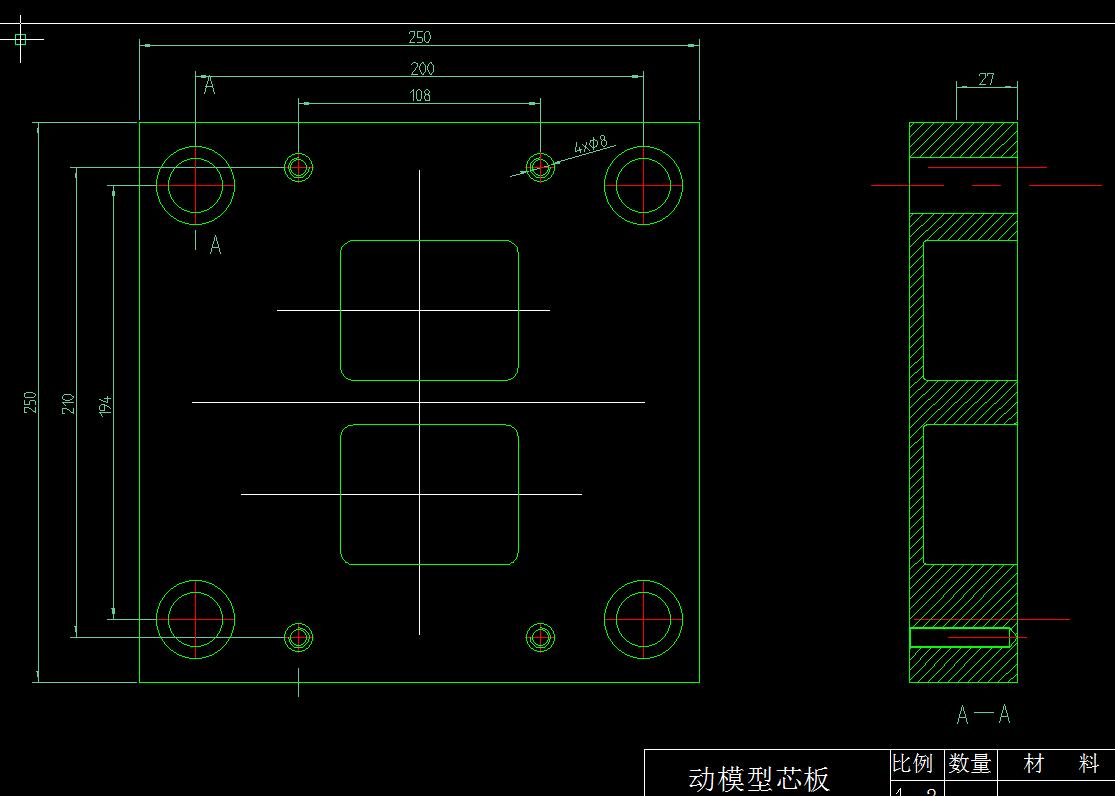Click the 数量 title block cell

[969, 763]
